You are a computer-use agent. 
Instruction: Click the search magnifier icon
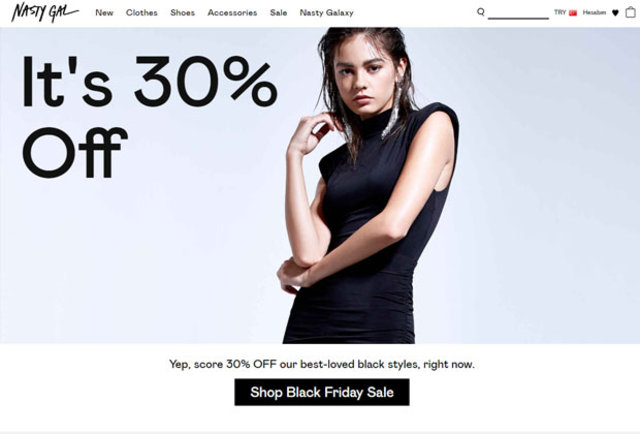point(481,12)
